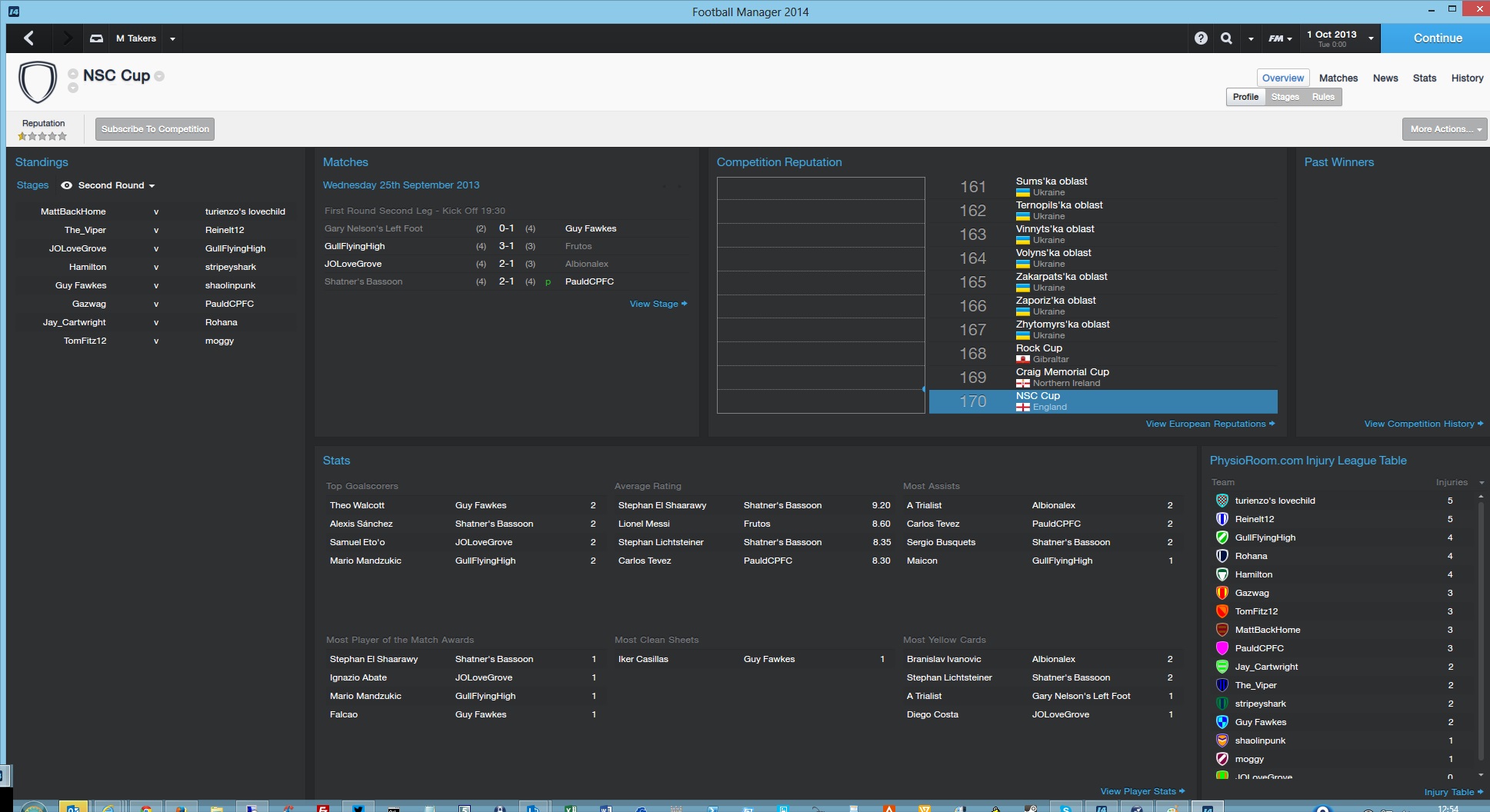This screenshot has height=812, width=1490.
Task: Open GullFlyingHigh 3-1 Frutos match score
Action: click(506, 246)
